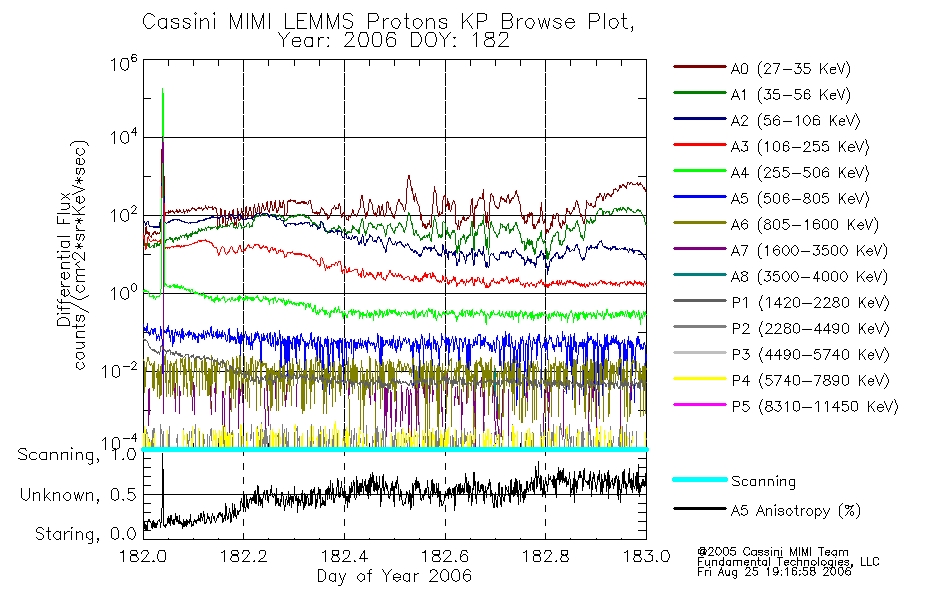
Task: Click the x-axis tick label 182.0
Action: (x=143, y=556)
